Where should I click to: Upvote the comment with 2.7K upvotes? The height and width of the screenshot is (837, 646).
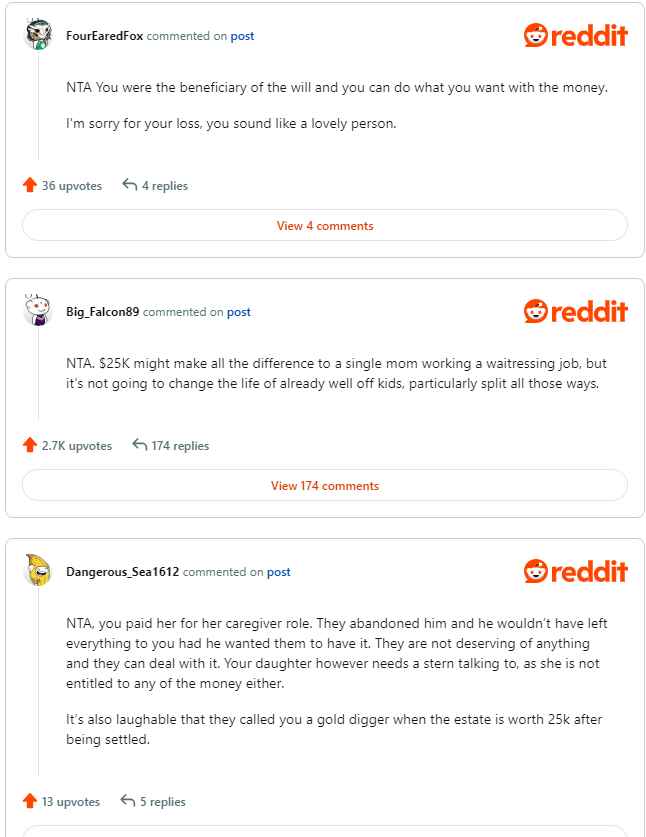(30, 445)
